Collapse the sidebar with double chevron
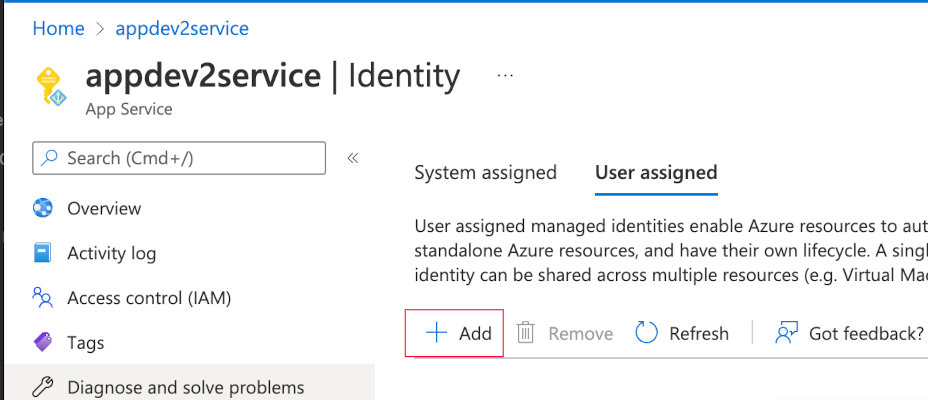 pyautogui.click(x=352, y=158)
